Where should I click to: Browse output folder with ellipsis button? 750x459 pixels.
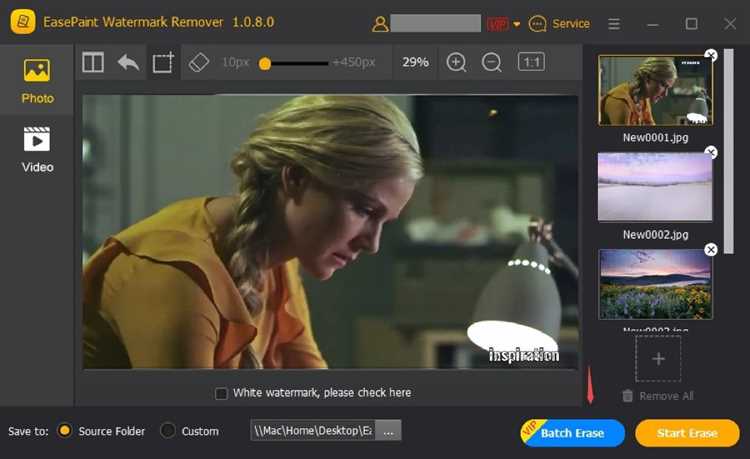(389, 431)
